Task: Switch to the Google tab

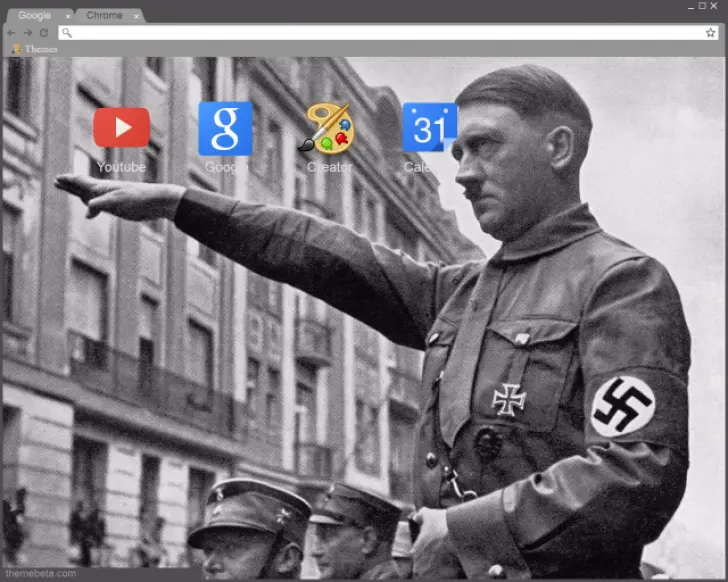Action: 35,16
